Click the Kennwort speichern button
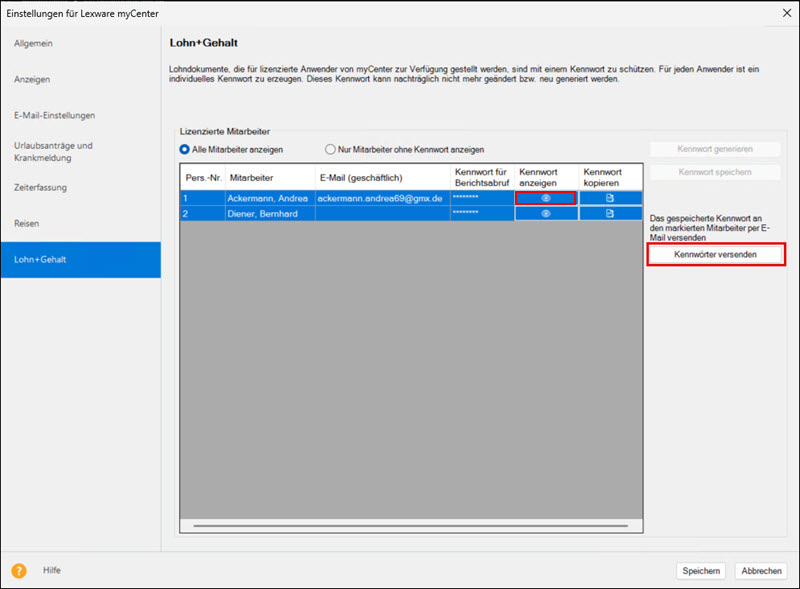This screenshot has height=589, width=800. coord(715,172)
